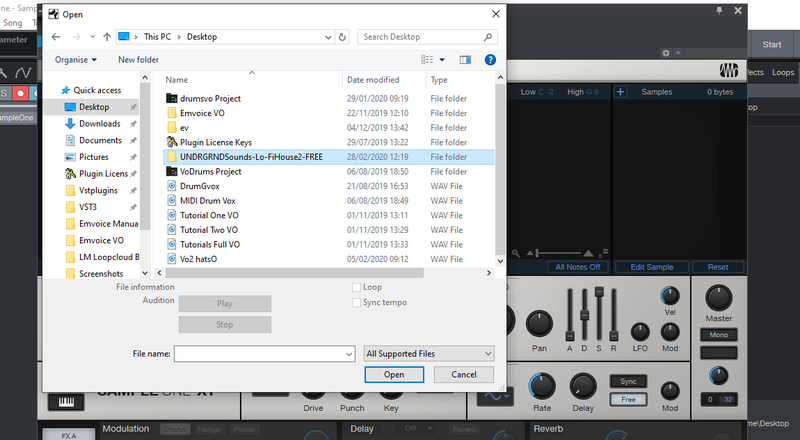Viewport: 800px width, 440px height.
Task: Expand the address bar path dropdown
Action: click(328, 37)
